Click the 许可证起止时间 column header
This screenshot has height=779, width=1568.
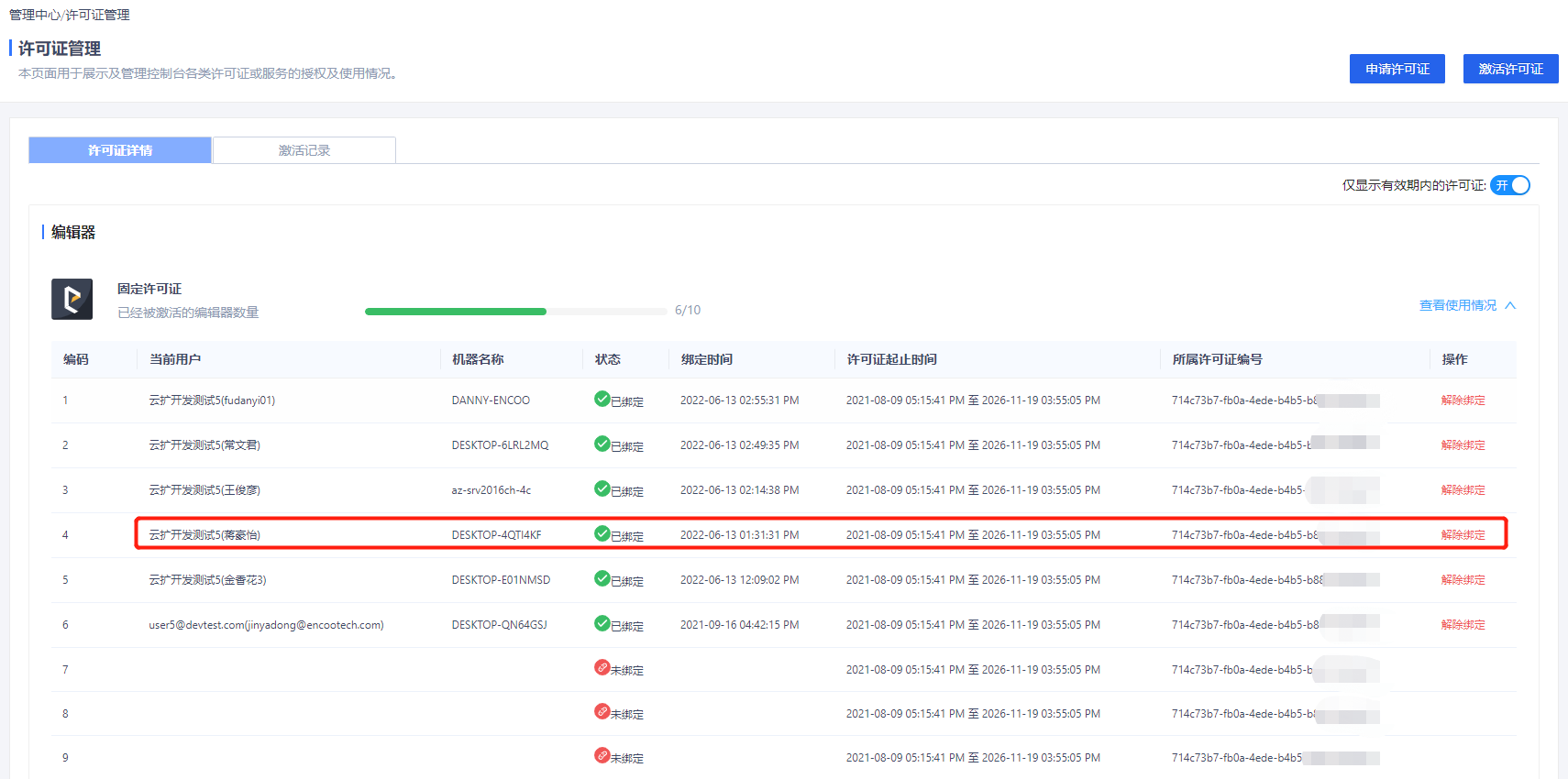click(x=892, y=359)
